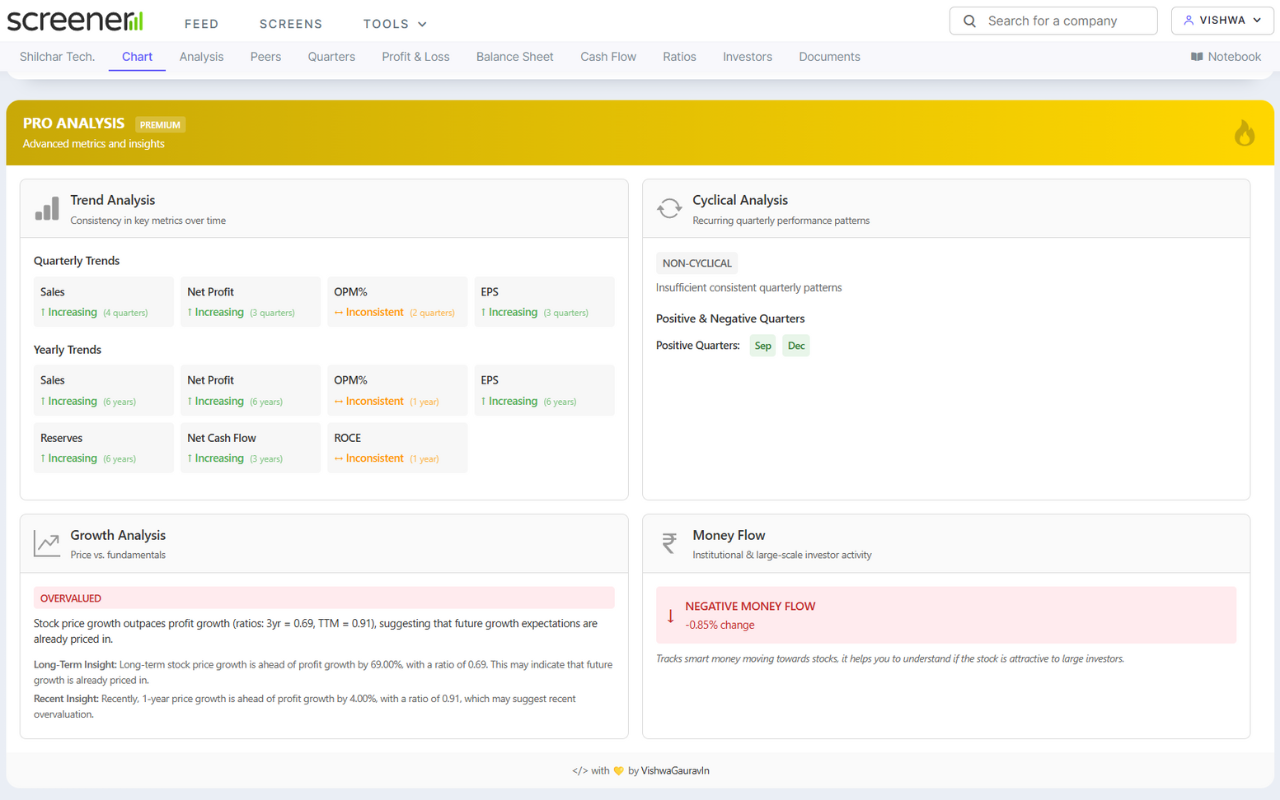
Task: Select the Trend Analysis bar chart icon
Action: 46,208
